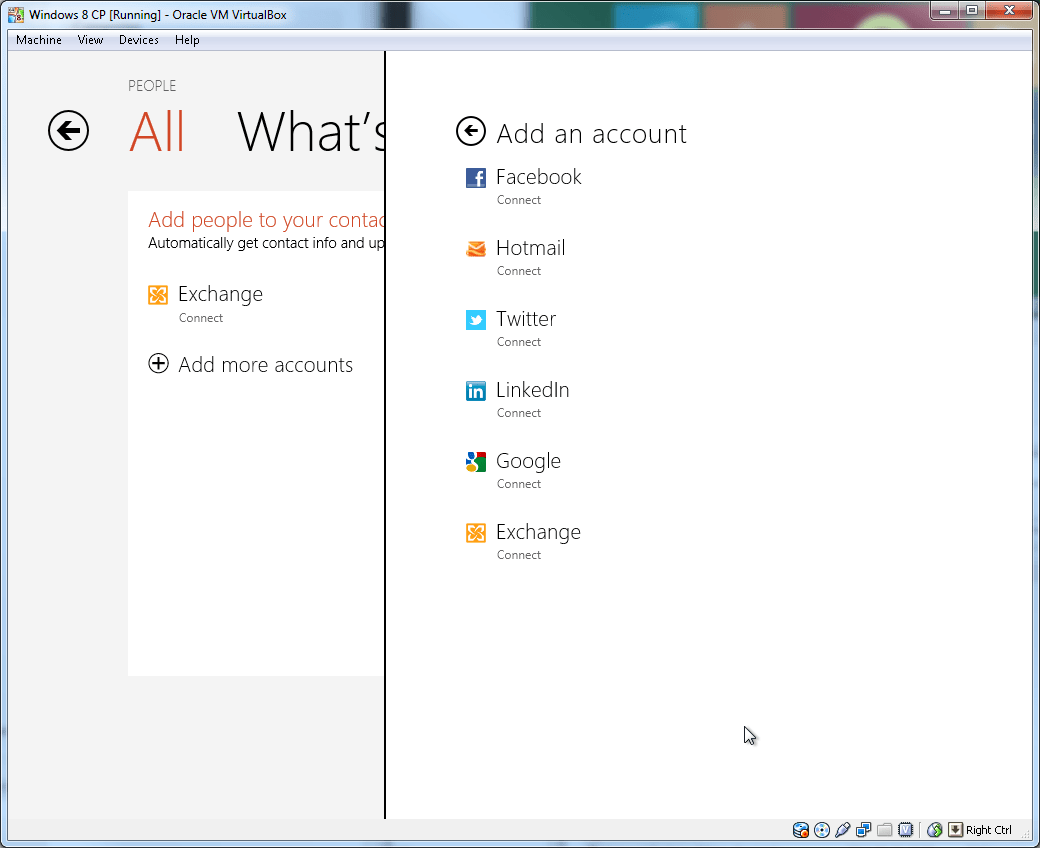Click Connect under Google
Viewport: 1040px width, 848px height.
tap(519, 483)
